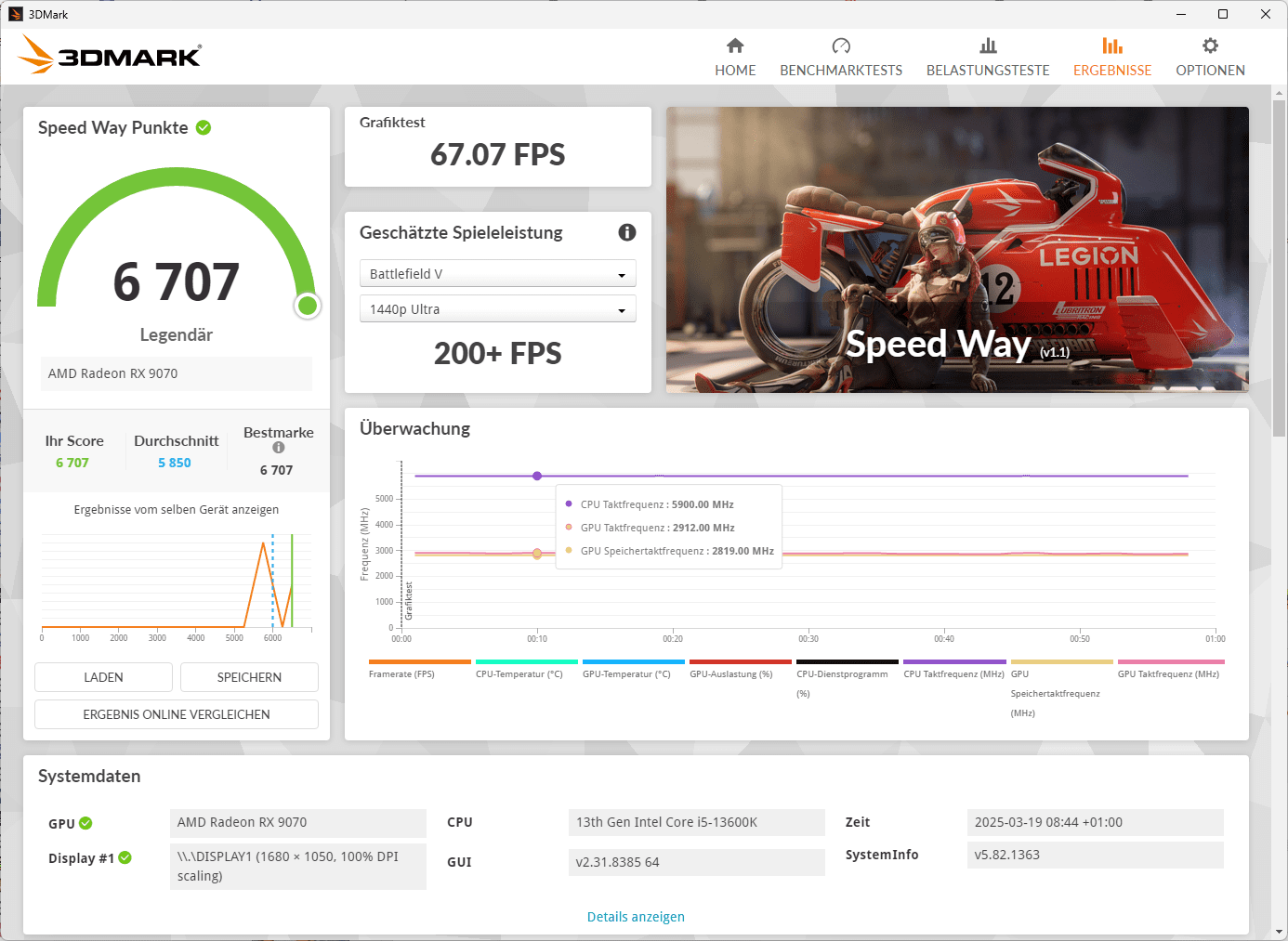Open the HOME tab

(x=735, y=58)
